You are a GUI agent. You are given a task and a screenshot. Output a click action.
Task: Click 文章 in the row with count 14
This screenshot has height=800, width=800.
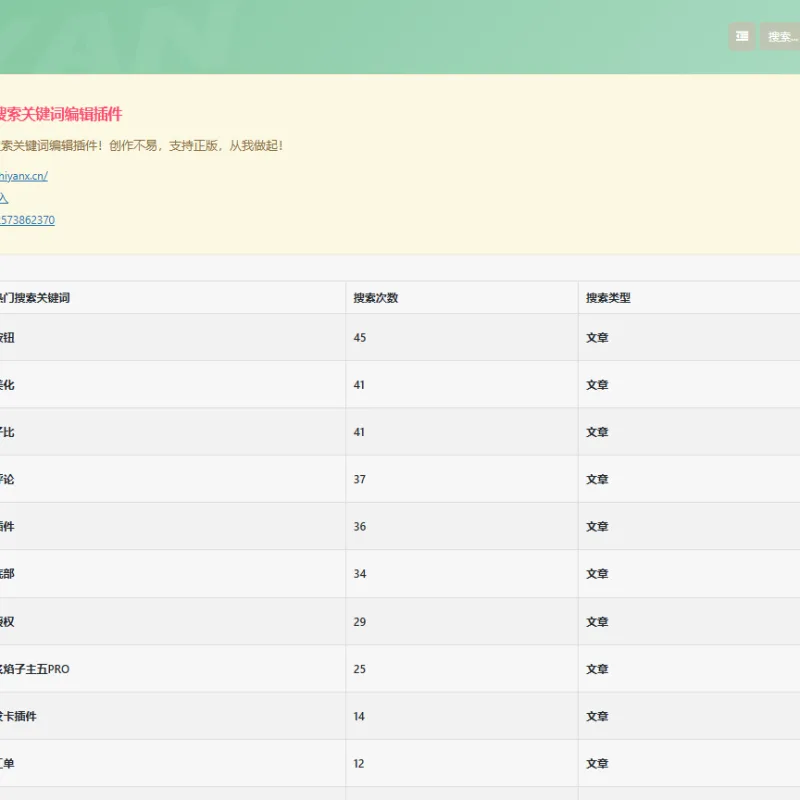click(597, 716)
